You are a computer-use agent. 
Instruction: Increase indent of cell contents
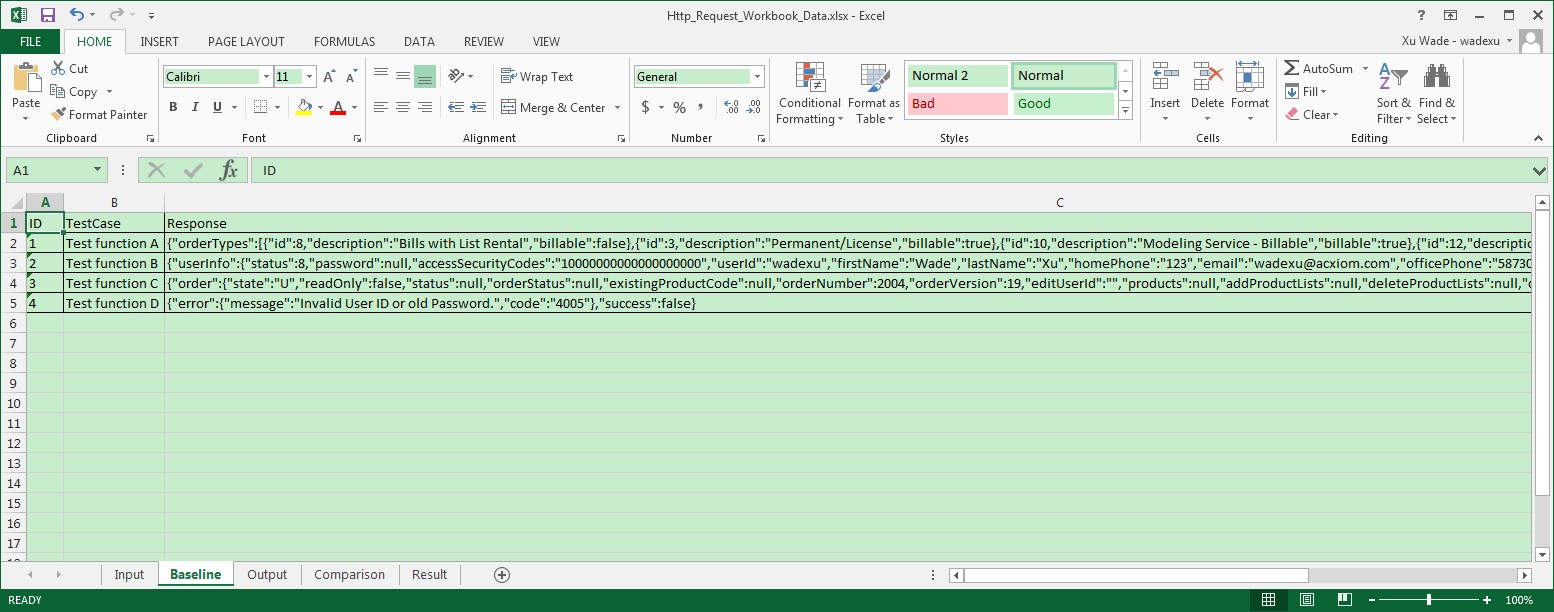(478, 107)
